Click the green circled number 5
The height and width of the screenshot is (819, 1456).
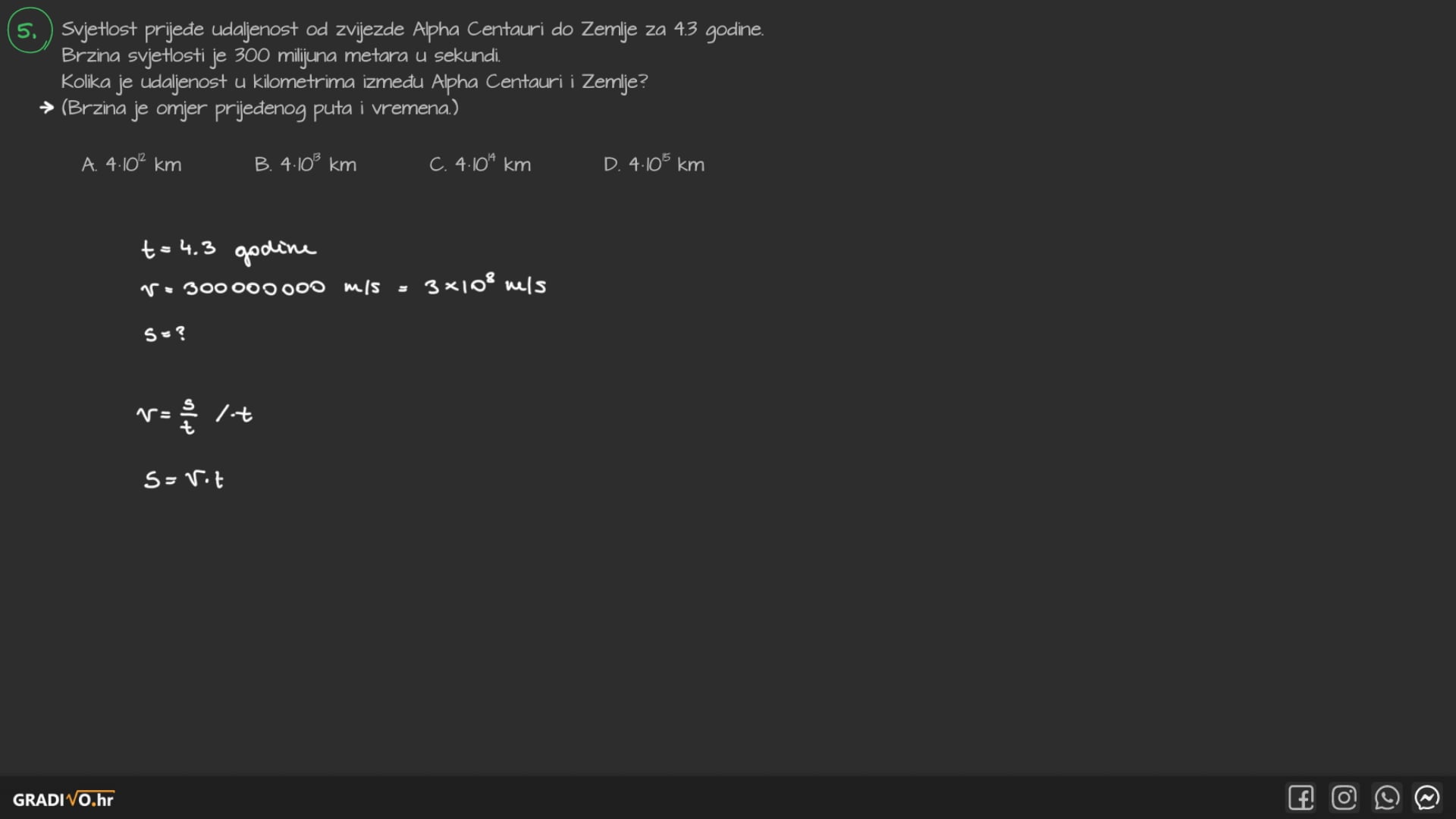(x=29, y=30)
